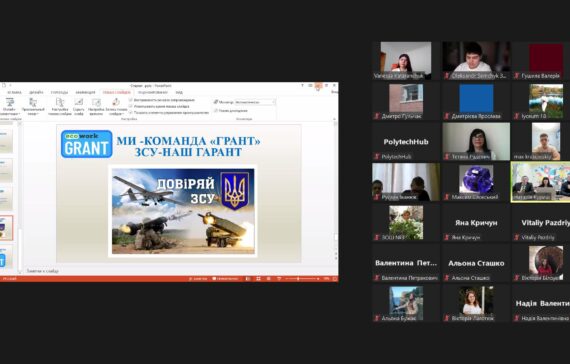Image resolution: width=570 pixels, height=364 pixels.
Task: Open the Custom slide show button
Action: (33, 107)
